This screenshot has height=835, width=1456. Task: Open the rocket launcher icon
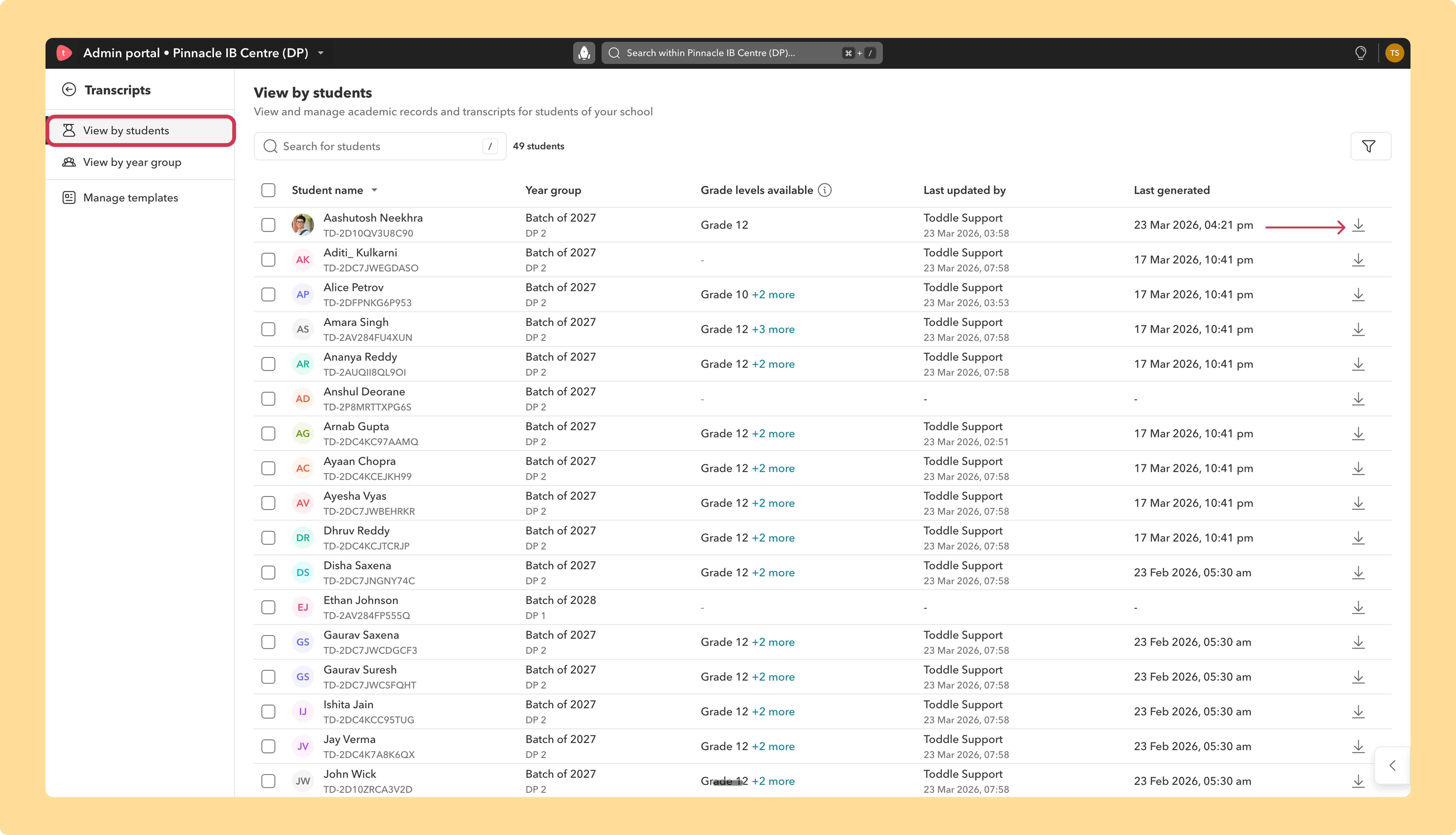tap(584, 53)
